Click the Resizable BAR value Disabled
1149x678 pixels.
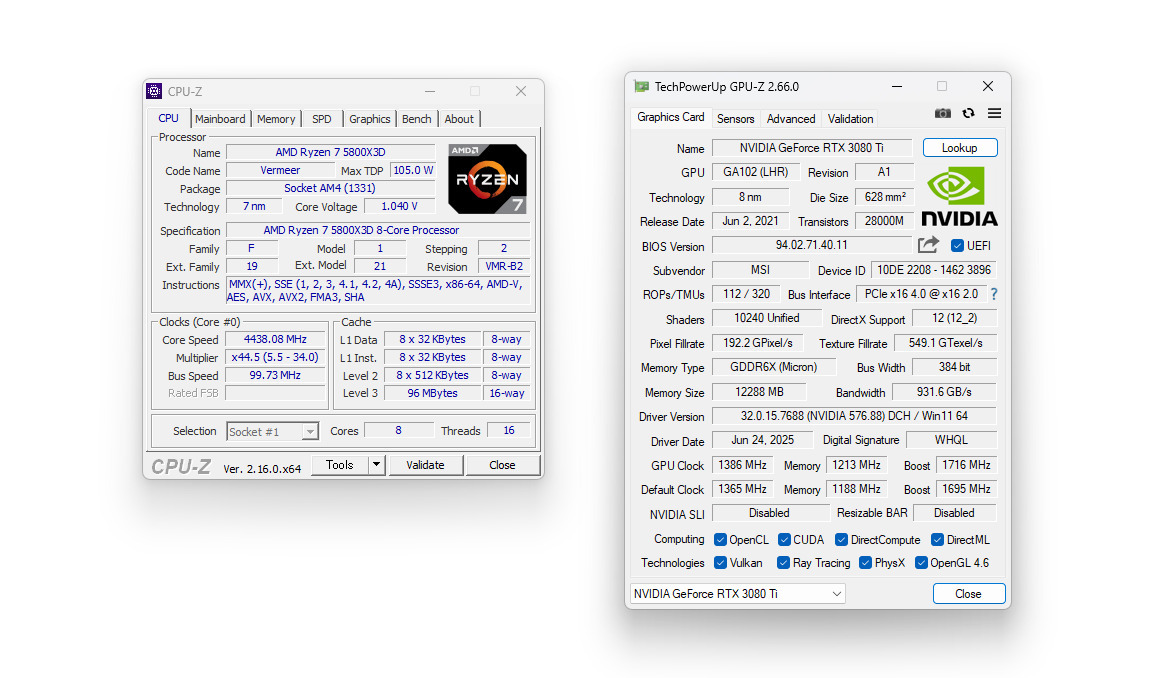[955, 513]
